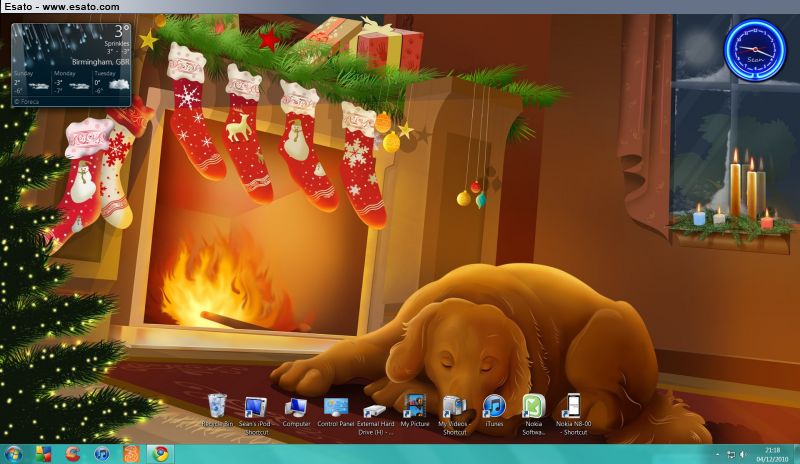Show hidden system tray icons arrow

click(x=717, y=454)
